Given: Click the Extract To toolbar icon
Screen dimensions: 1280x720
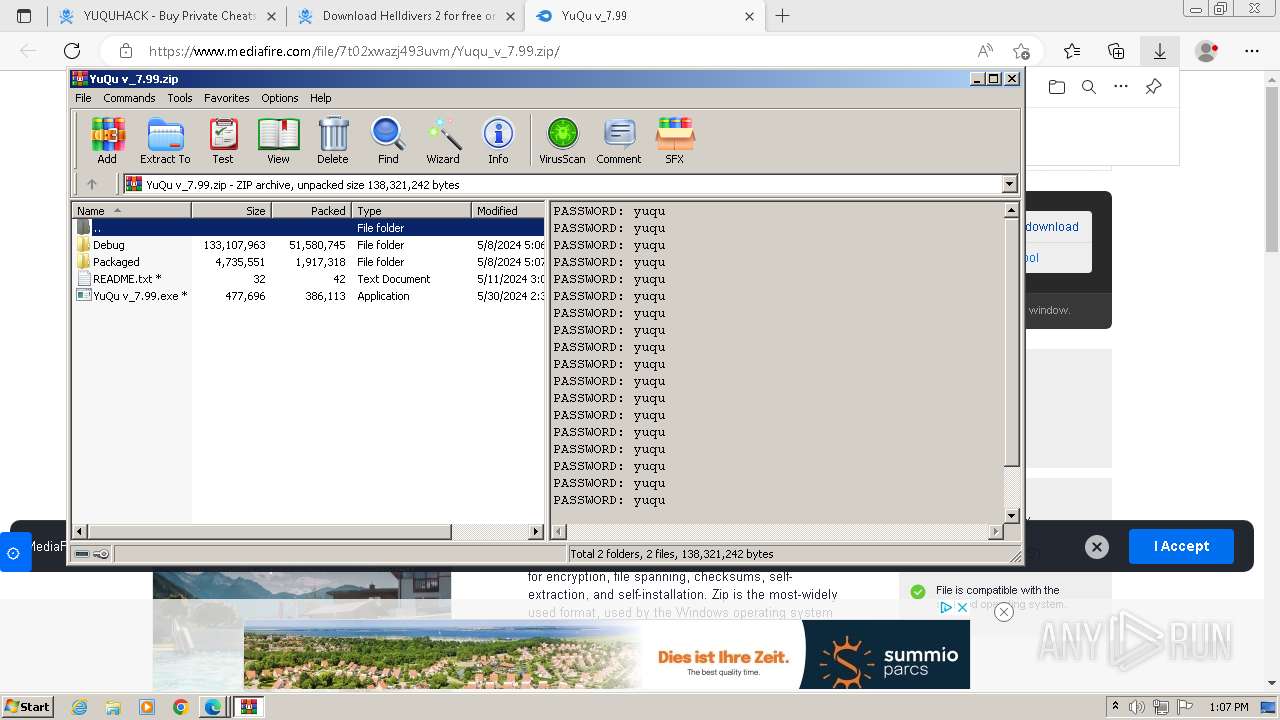Looking at the screenshot, I should (165, 140).
